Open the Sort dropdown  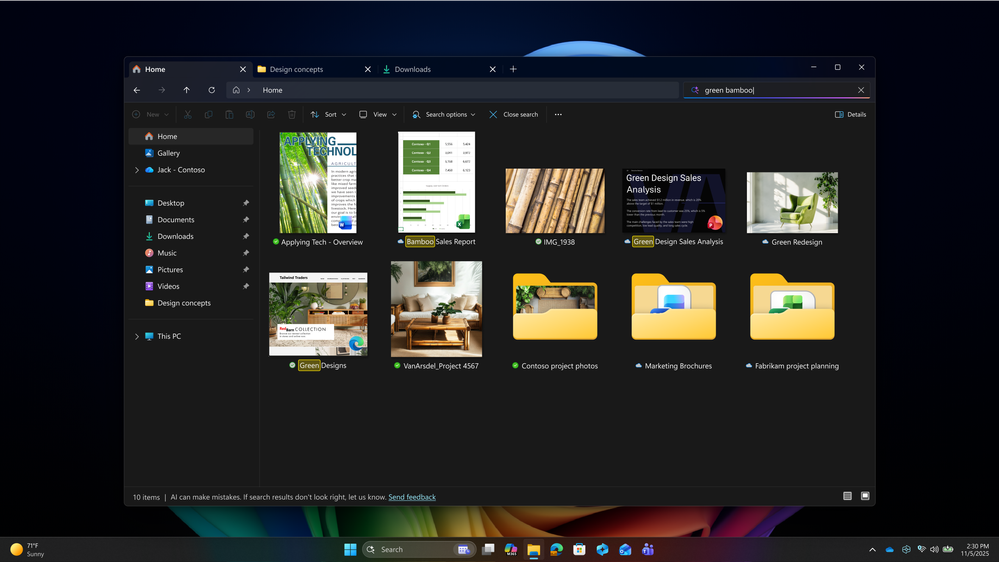pos(328,115)
